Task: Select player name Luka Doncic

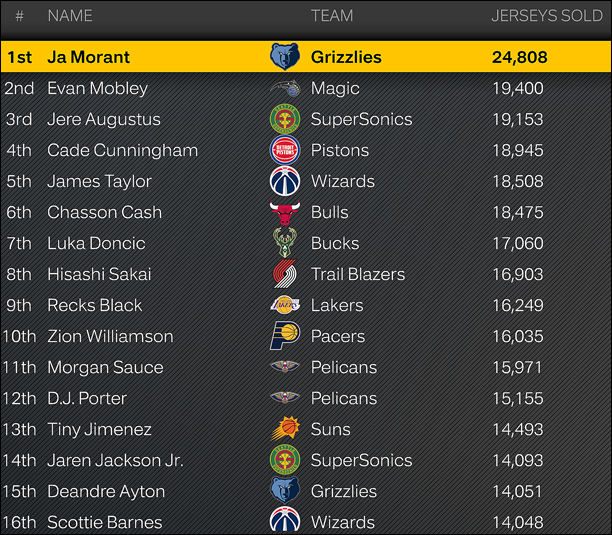Action: 96,243
